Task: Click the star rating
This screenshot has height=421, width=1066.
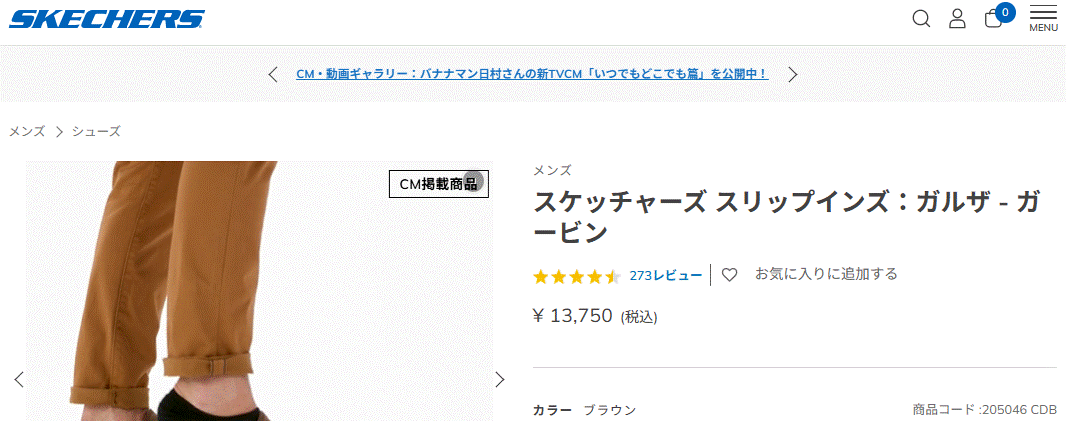Action: pos(577,276)
